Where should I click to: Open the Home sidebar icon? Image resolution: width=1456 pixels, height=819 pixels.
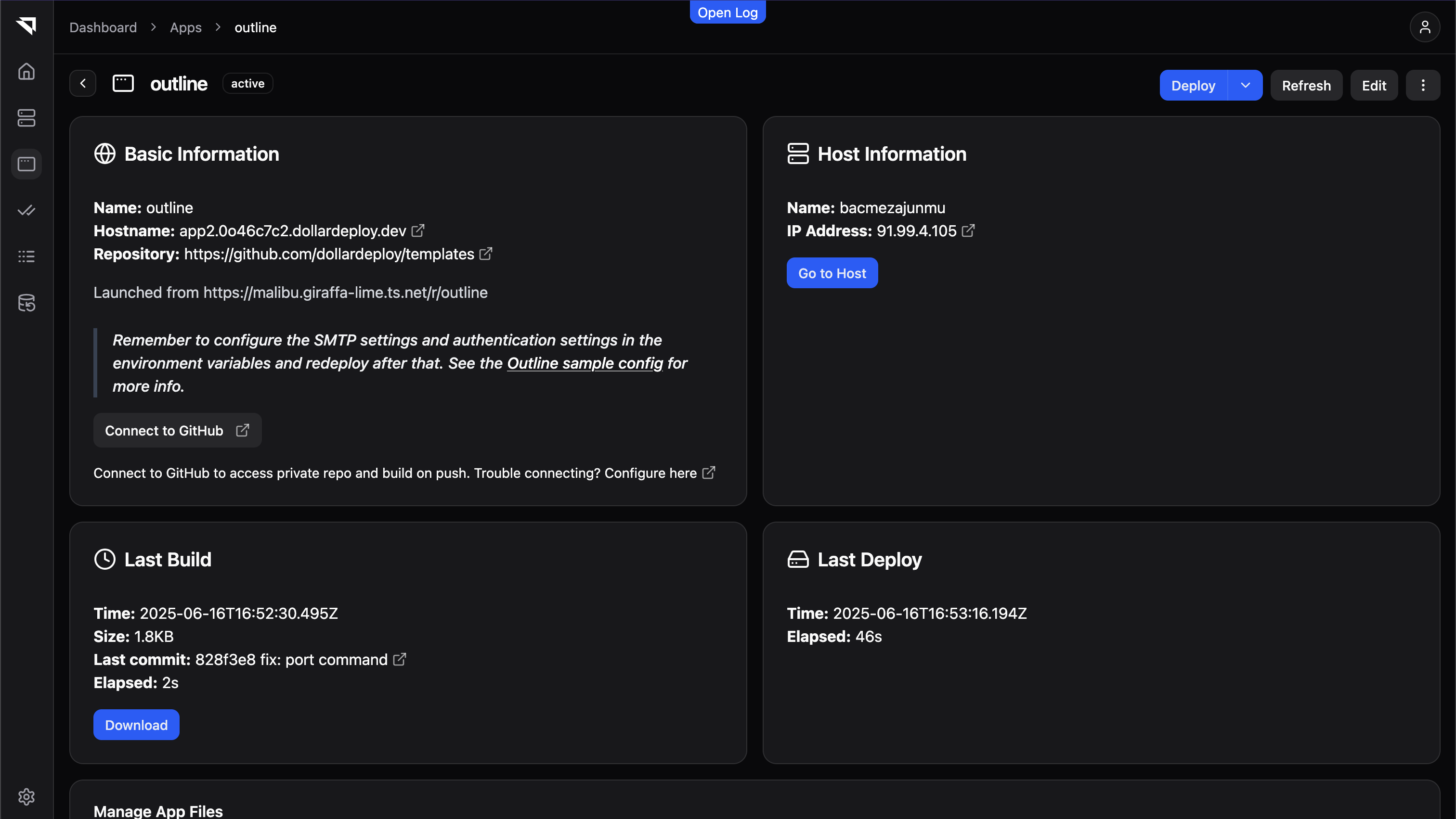pyautogui.click(x=26, y=72)
